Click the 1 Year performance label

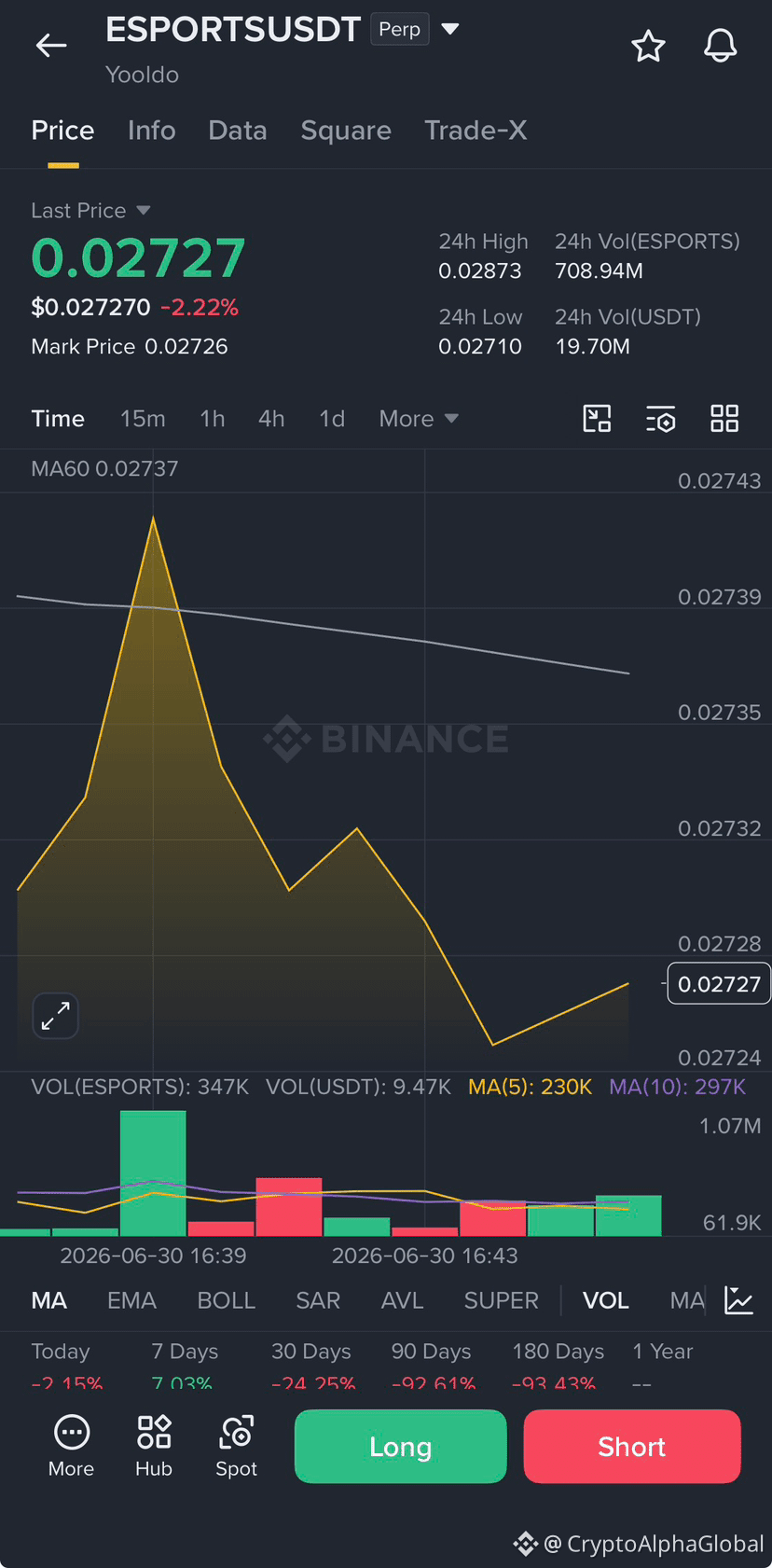663,1352
